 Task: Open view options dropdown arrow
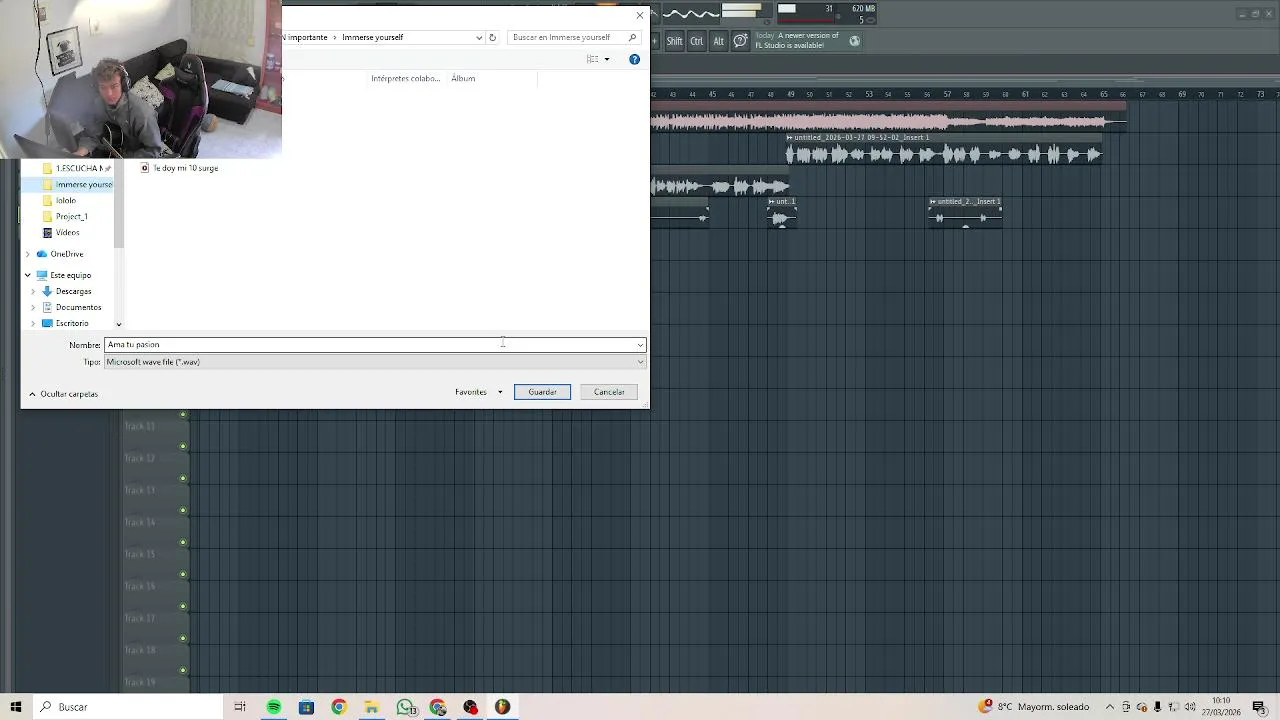tap(607, 59)
